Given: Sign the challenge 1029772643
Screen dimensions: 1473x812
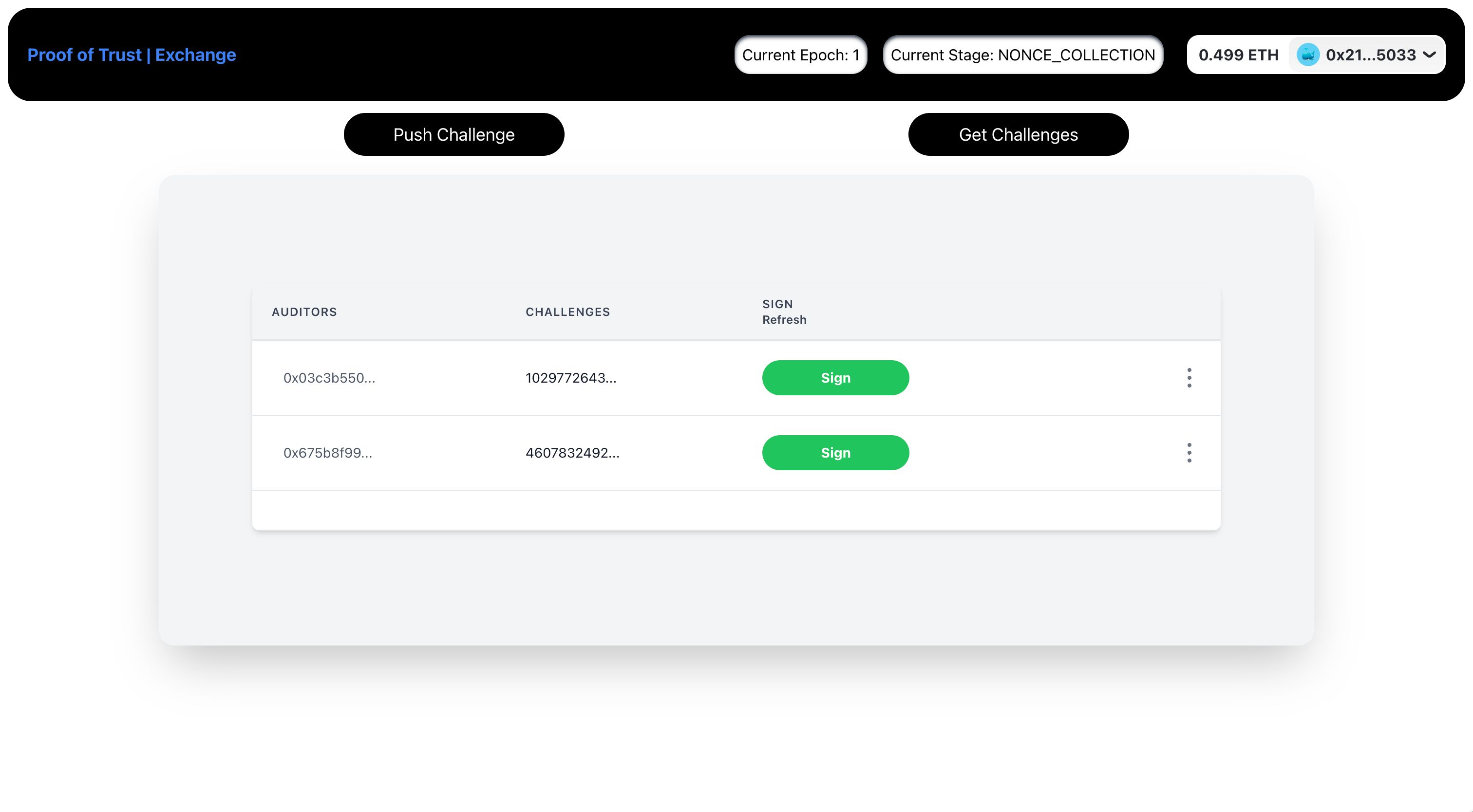Looking at the screenshot, I should (835, 378).
